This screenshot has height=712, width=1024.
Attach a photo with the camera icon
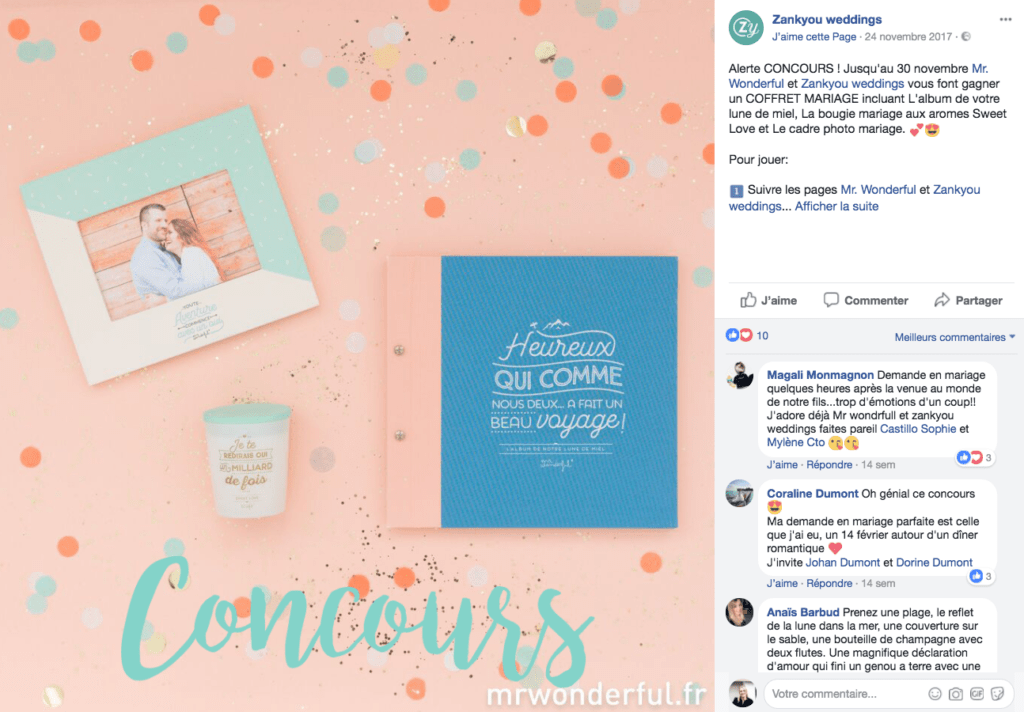click(955, 694)
